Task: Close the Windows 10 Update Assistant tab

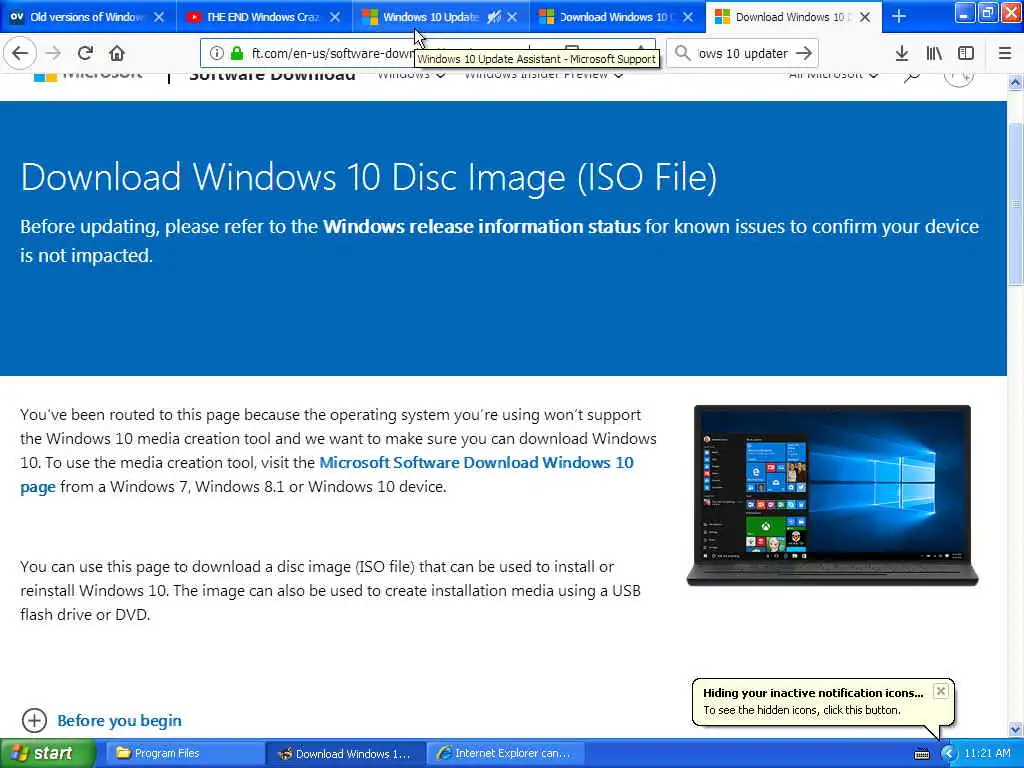Action: point(512,17)
